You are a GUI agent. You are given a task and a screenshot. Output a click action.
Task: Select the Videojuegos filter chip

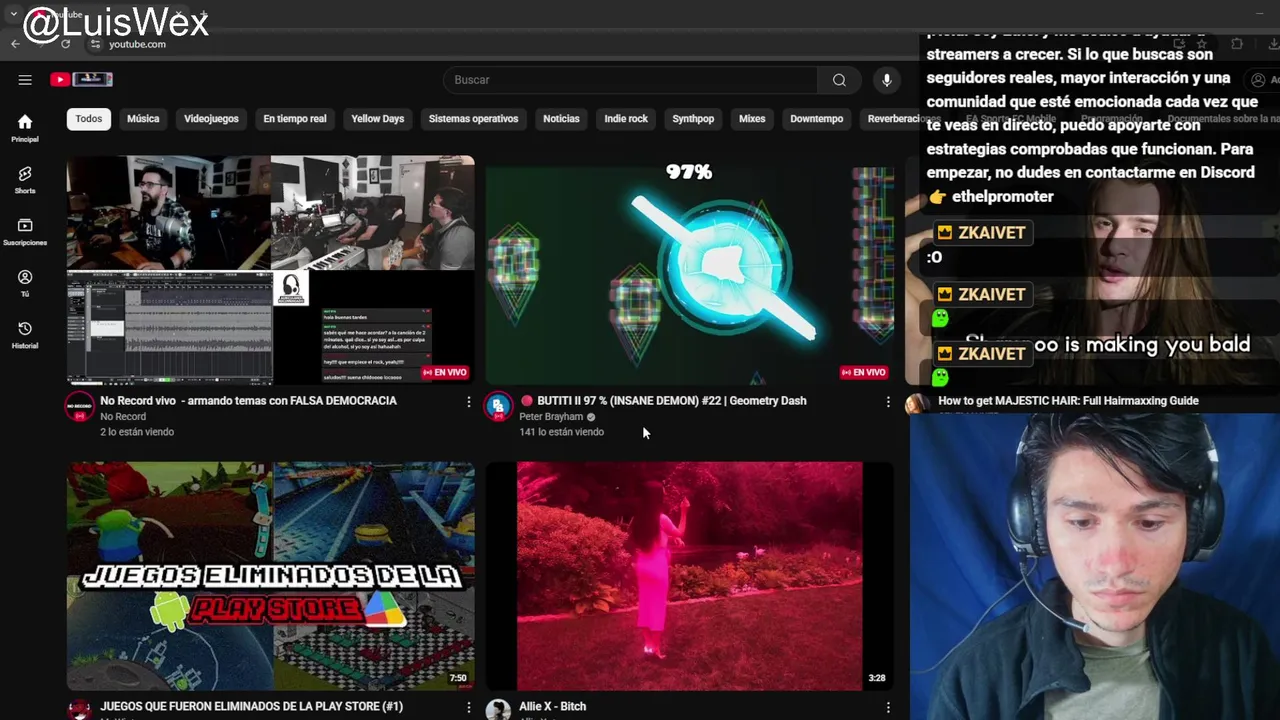(x=211, y=119)
